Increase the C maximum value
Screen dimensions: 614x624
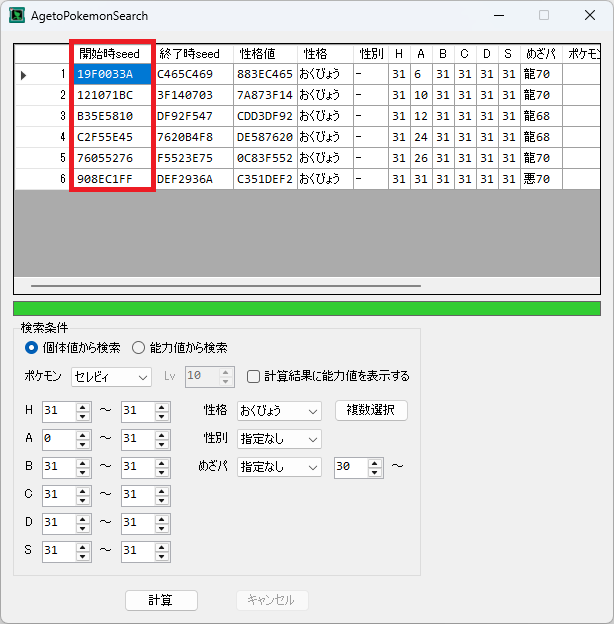(x=161, y=491)
